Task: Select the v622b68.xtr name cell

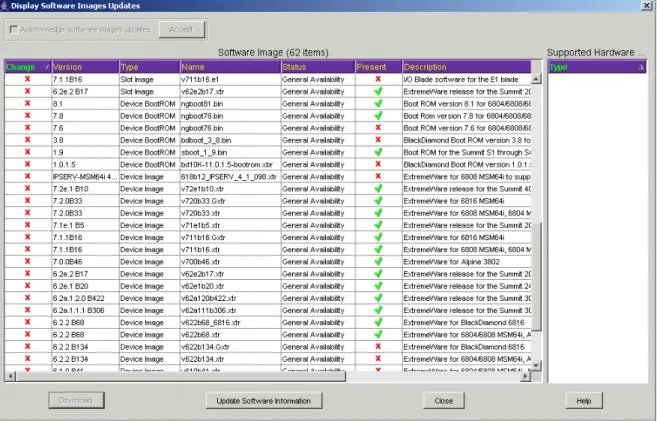Action: point(230,334)
